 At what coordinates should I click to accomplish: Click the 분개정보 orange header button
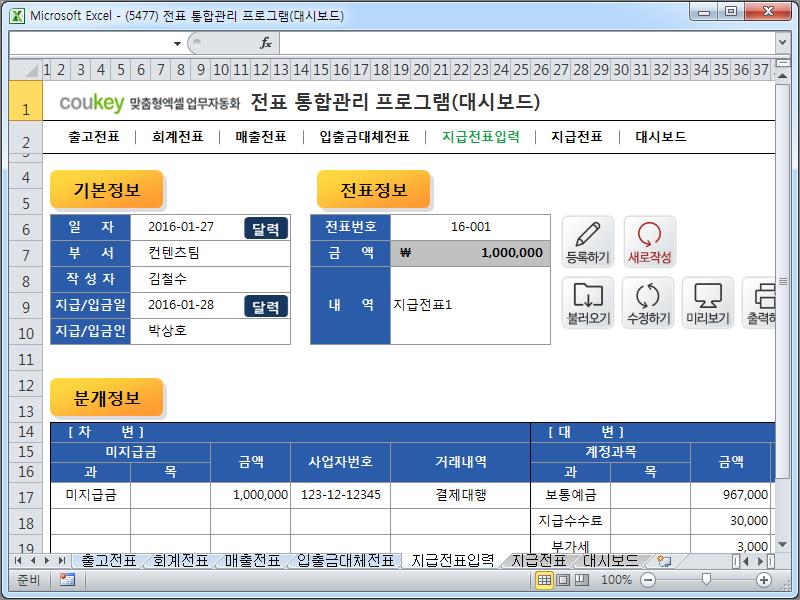point(107,397)
